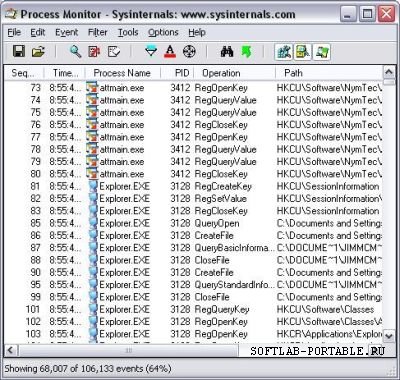The height and width of the screenshot is (380, 400).
Task: Click the PID column header
Action: coord(177,73)
